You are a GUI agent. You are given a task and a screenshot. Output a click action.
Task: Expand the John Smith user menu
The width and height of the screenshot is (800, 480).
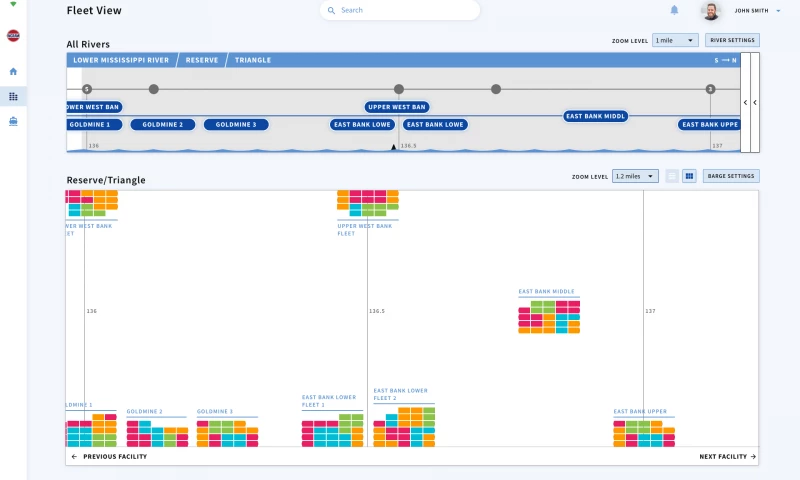click(x=778, y=11)
